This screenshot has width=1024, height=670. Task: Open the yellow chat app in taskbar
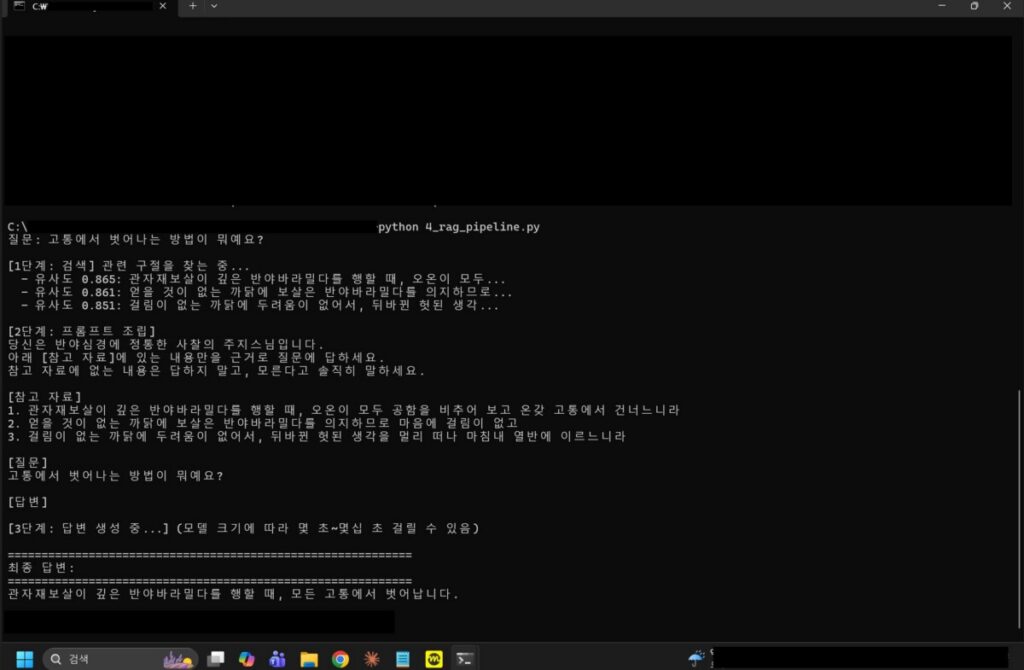click(434, 659)
